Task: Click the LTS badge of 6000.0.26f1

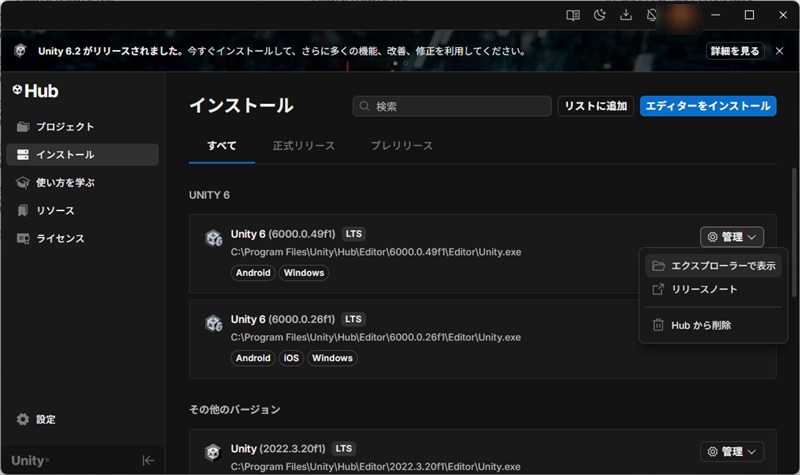Action: (x=353, y=319)
